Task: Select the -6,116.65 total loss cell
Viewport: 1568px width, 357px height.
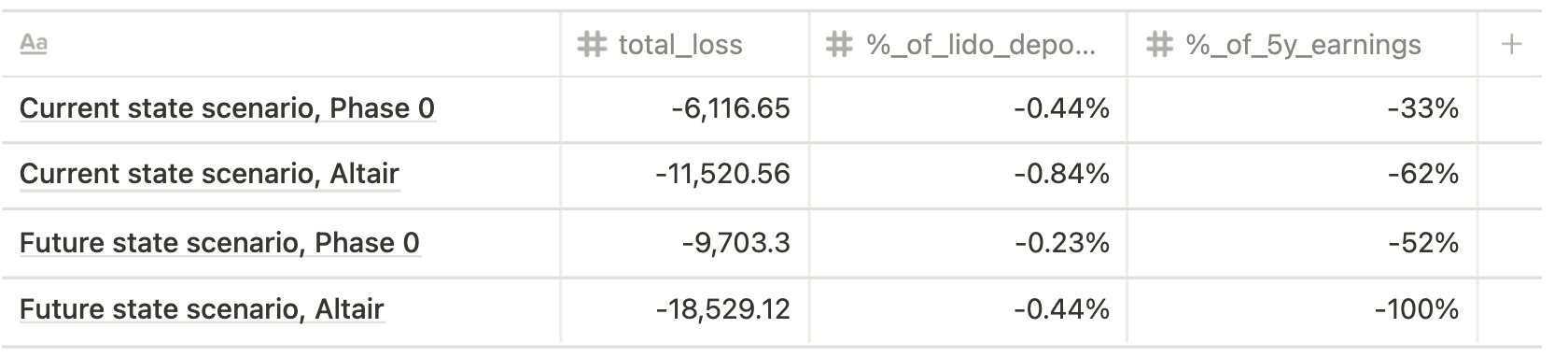Action: coord(684,109)
